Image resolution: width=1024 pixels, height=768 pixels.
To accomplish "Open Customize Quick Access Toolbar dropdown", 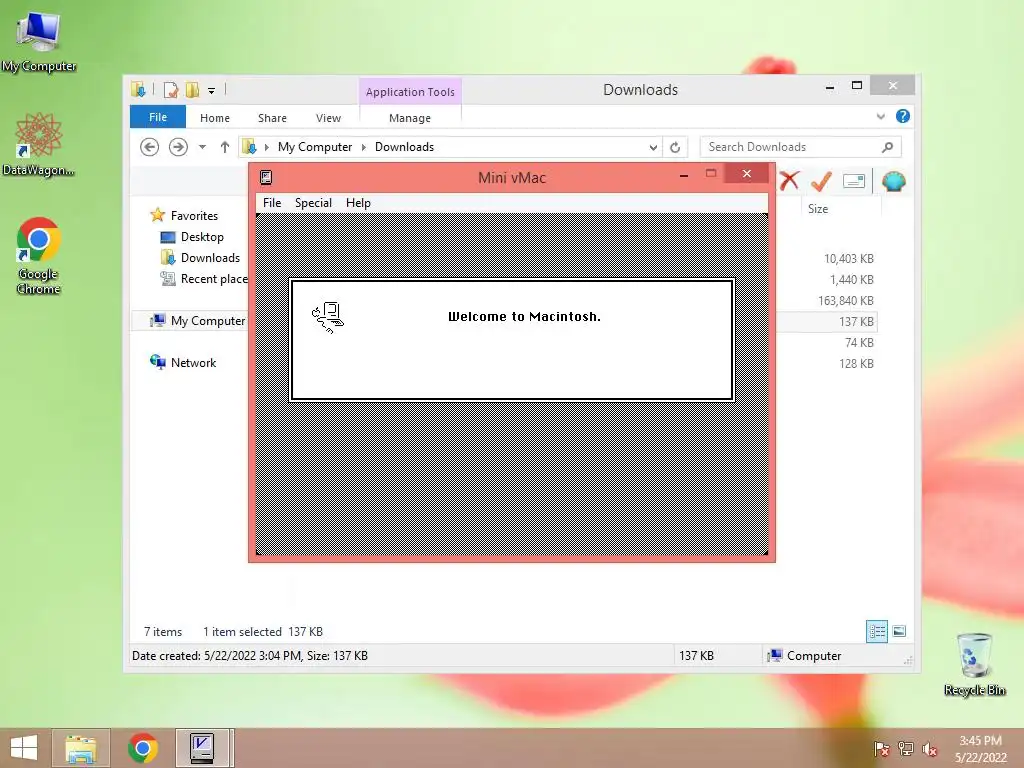I will click(212, 91).
